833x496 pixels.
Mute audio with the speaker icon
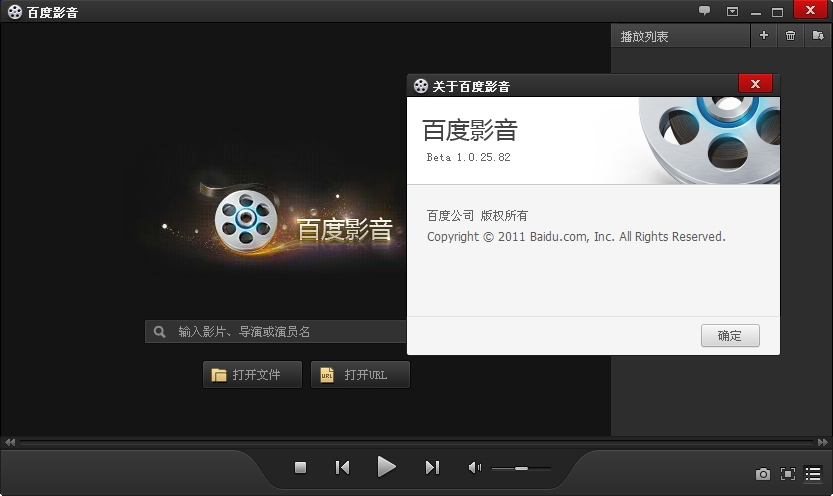coord(474,467)
